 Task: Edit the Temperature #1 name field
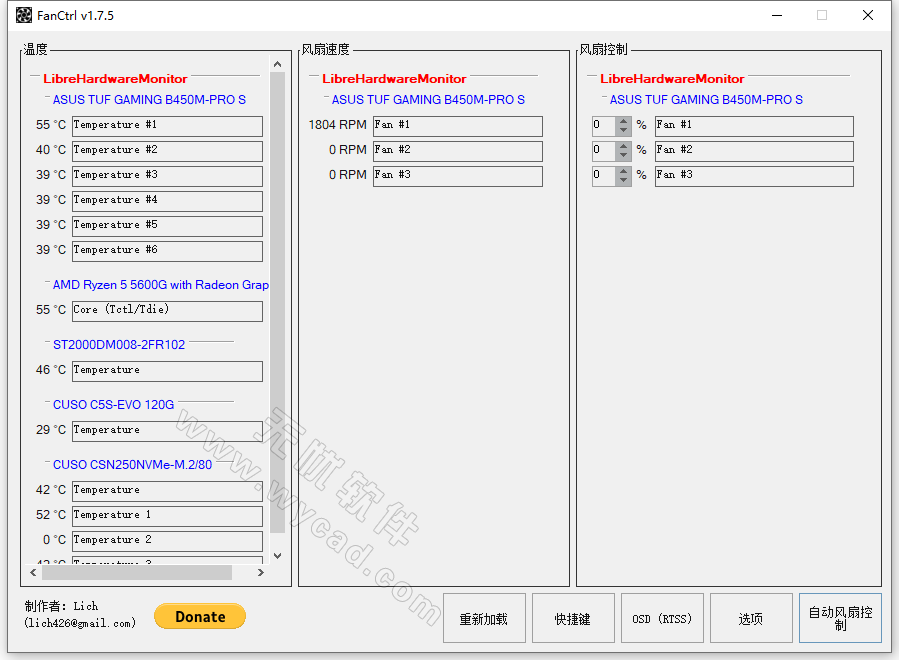click(x=167, y=126)
